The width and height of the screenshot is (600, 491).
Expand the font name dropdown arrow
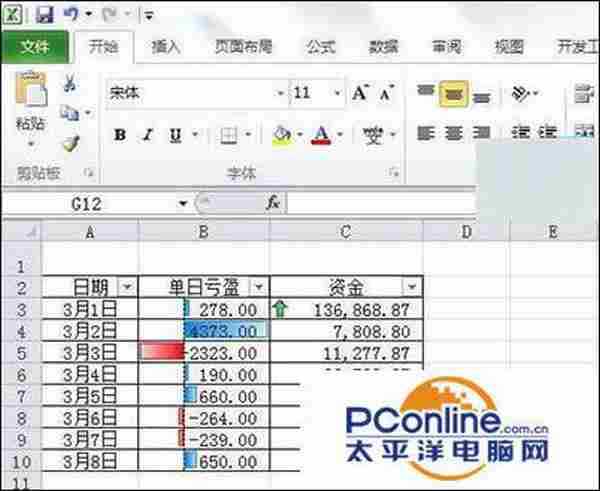click(x=280, y=93)
